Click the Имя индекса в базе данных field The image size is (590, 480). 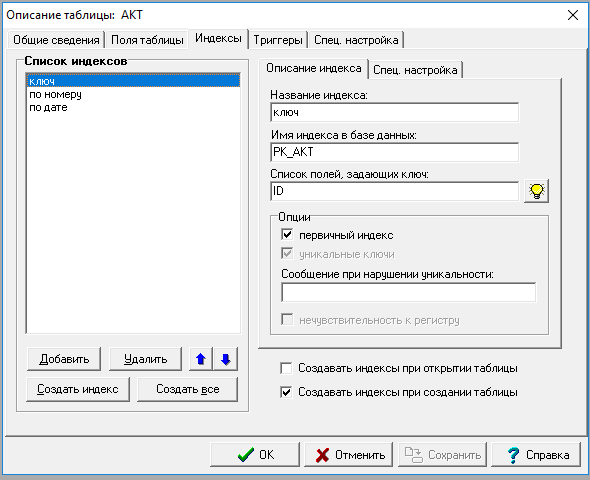click(394, 152)
